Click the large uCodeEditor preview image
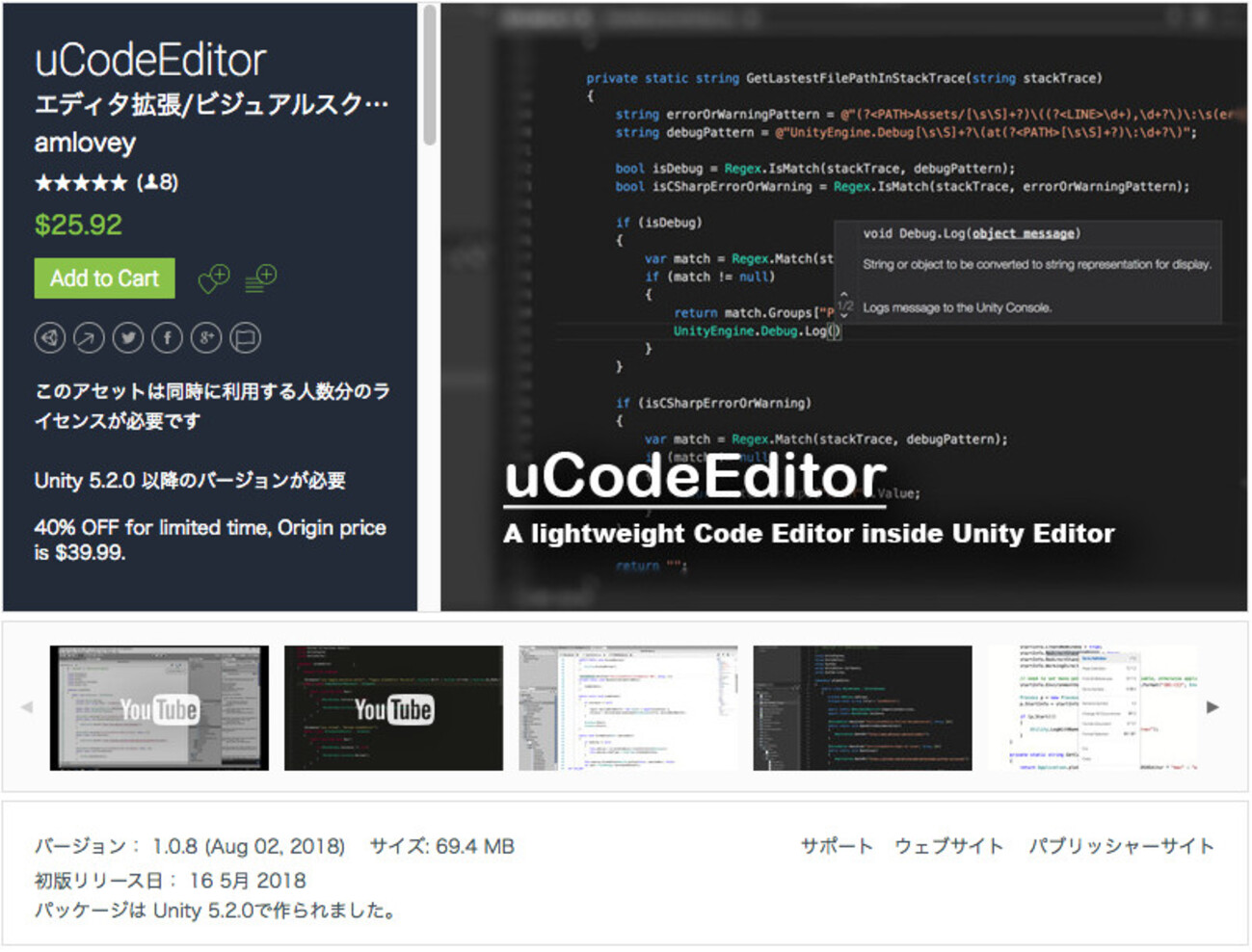 tap(844, 307)
